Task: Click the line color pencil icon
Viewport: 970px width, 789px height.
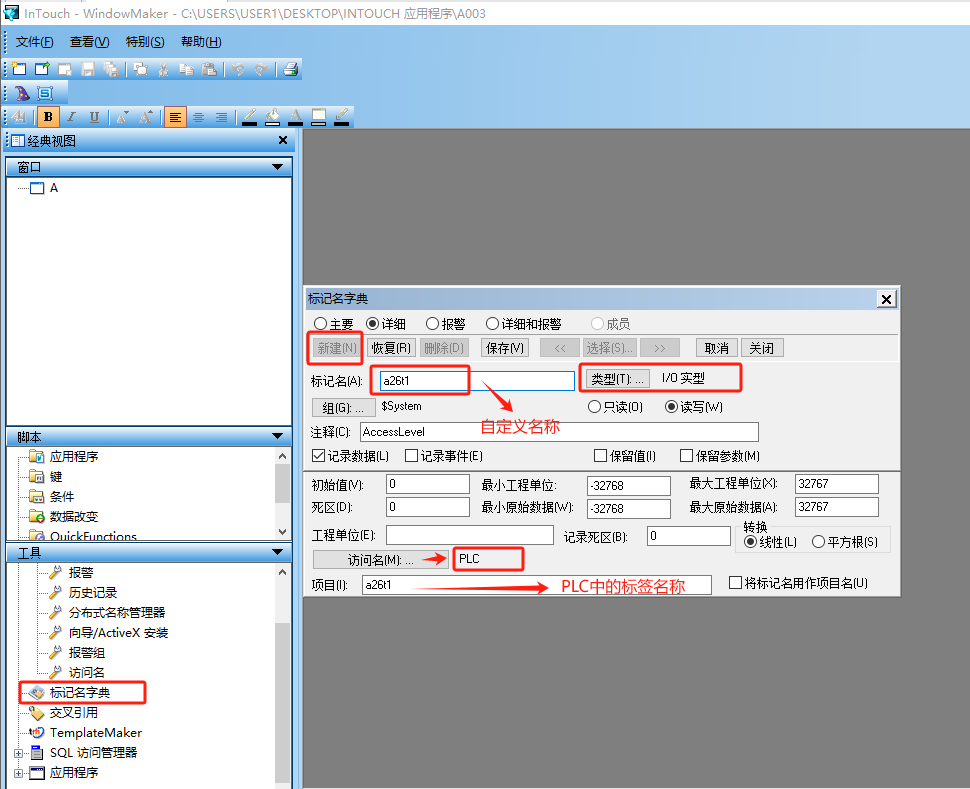Action: point(249,117)
